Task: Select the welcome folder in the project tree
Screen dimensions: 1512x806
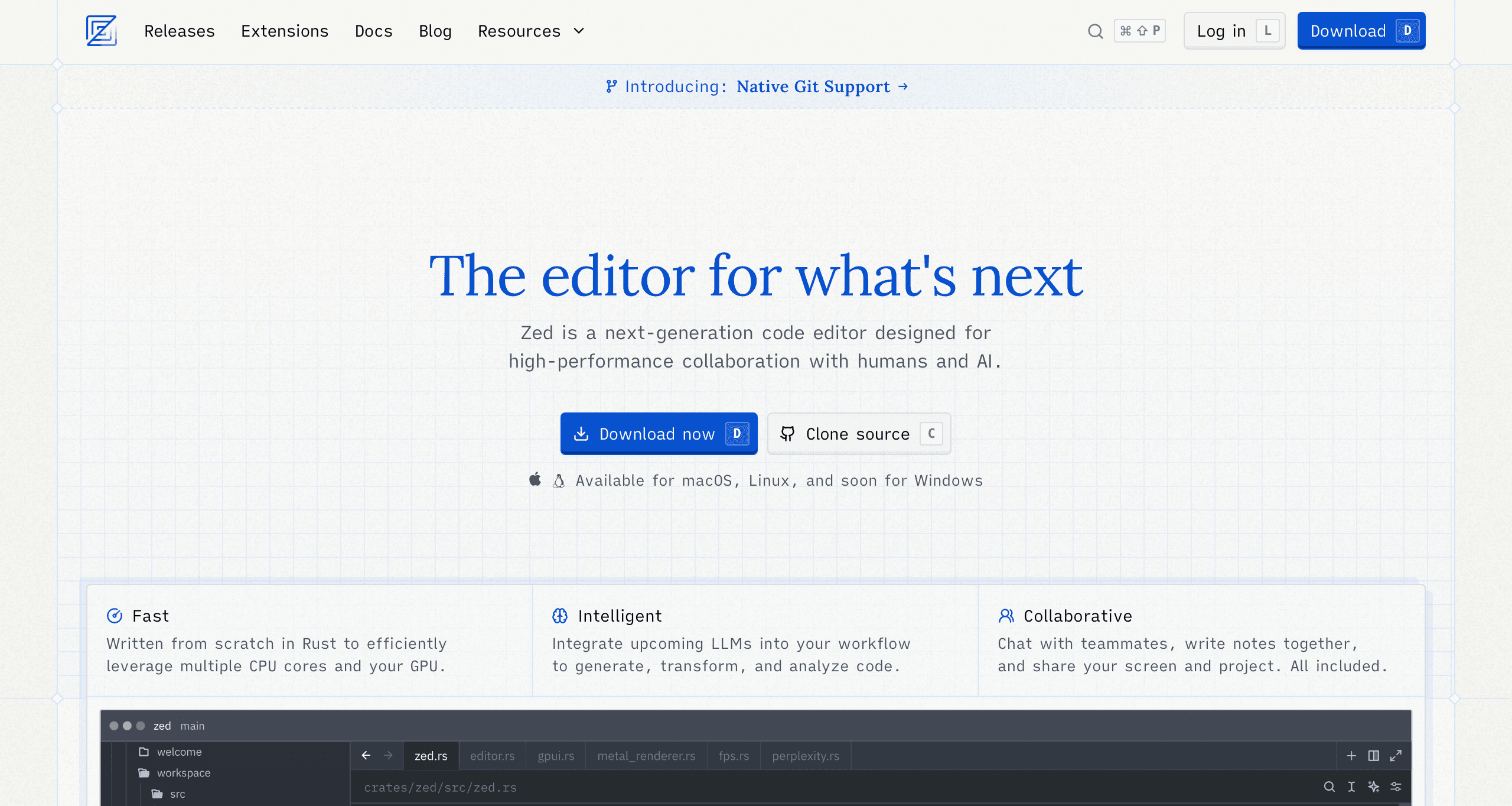Action: click(x=170, y=752)
